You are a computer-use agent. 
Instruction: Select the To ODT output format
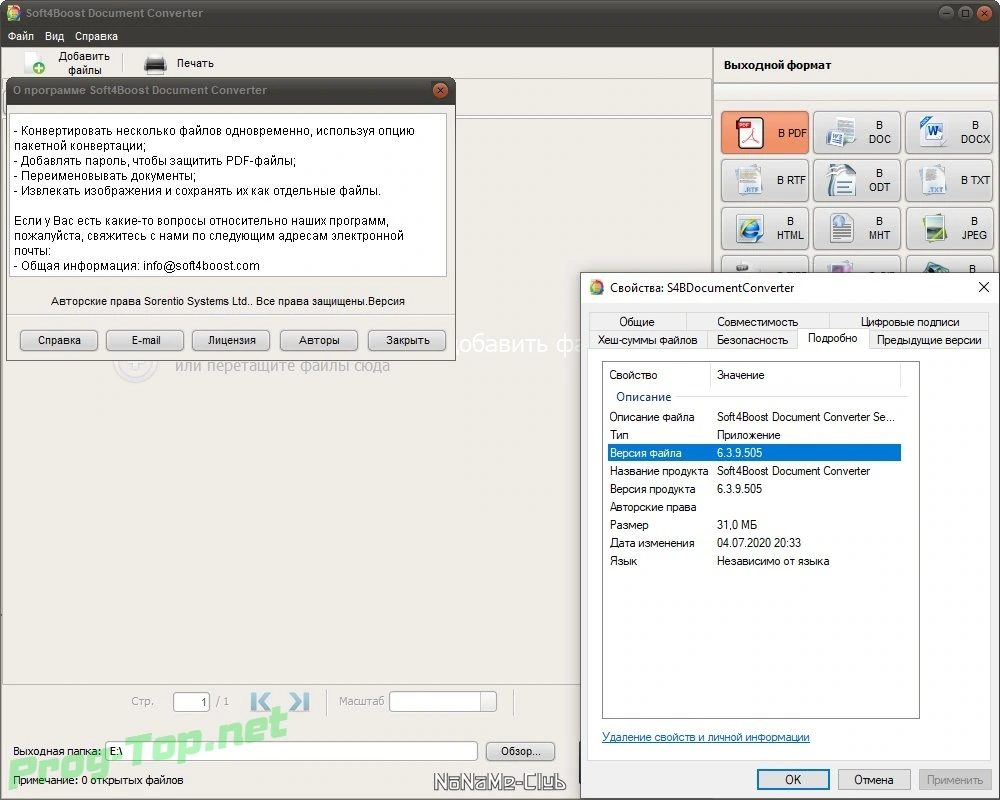tap(857, 181)
